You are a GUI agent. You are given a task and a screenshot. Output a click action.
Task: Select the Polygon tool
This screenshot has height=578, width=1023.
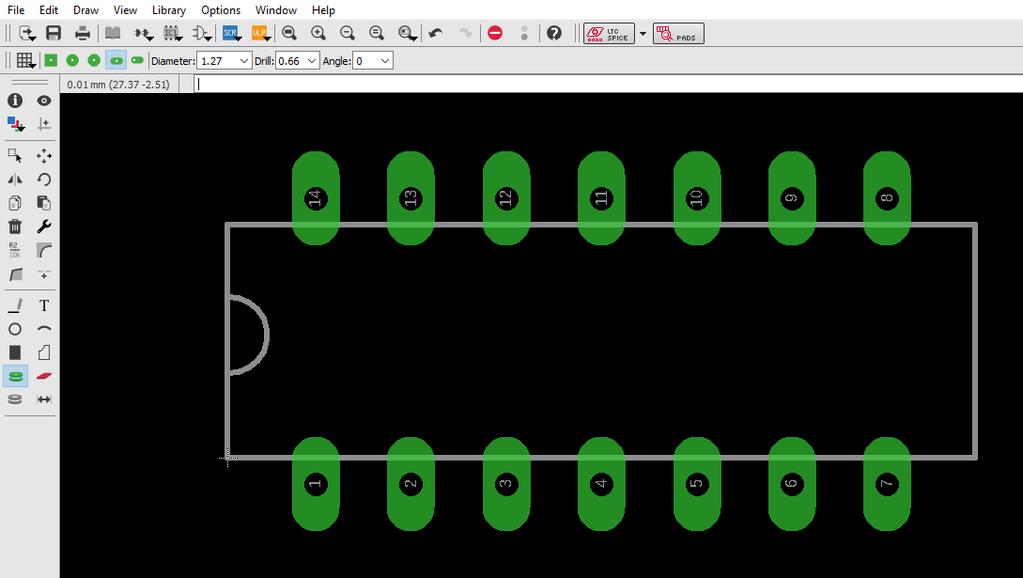point(44,352)
